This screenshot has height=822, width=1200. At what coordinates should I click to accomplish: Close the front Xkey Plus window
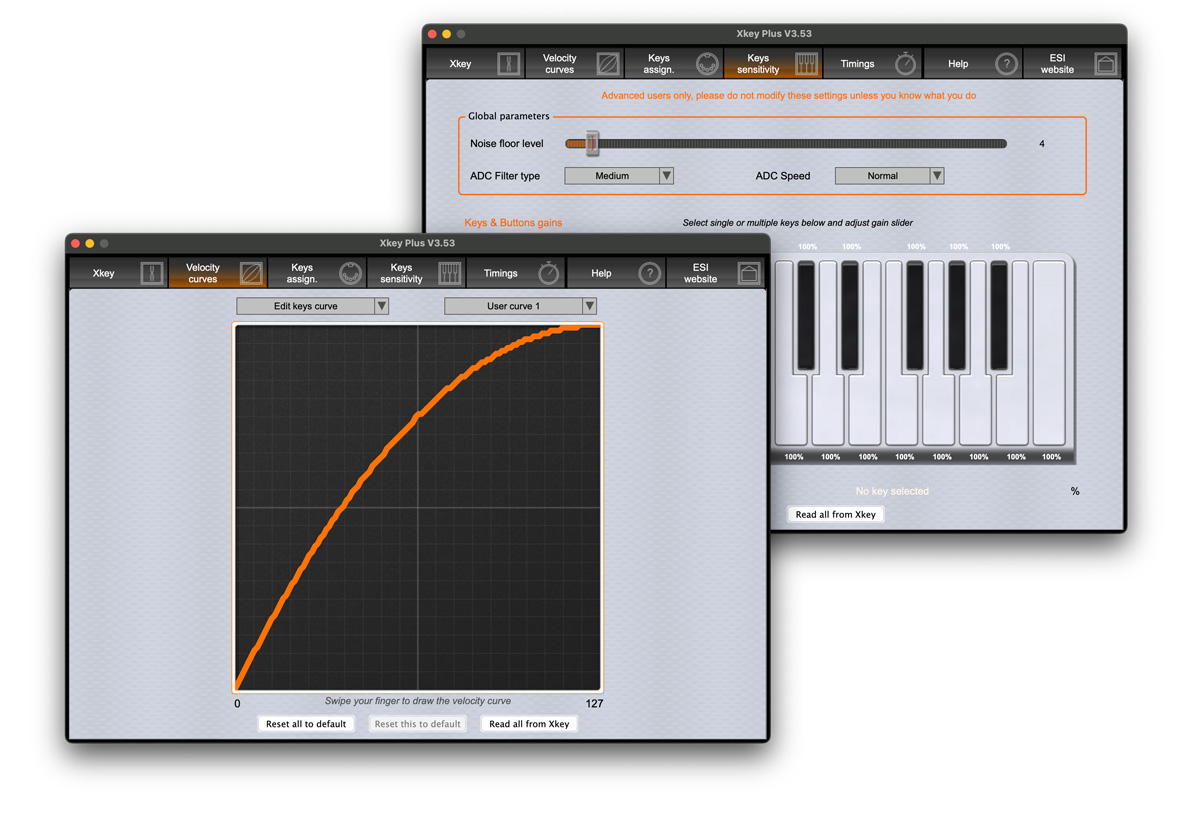point(75,243)
